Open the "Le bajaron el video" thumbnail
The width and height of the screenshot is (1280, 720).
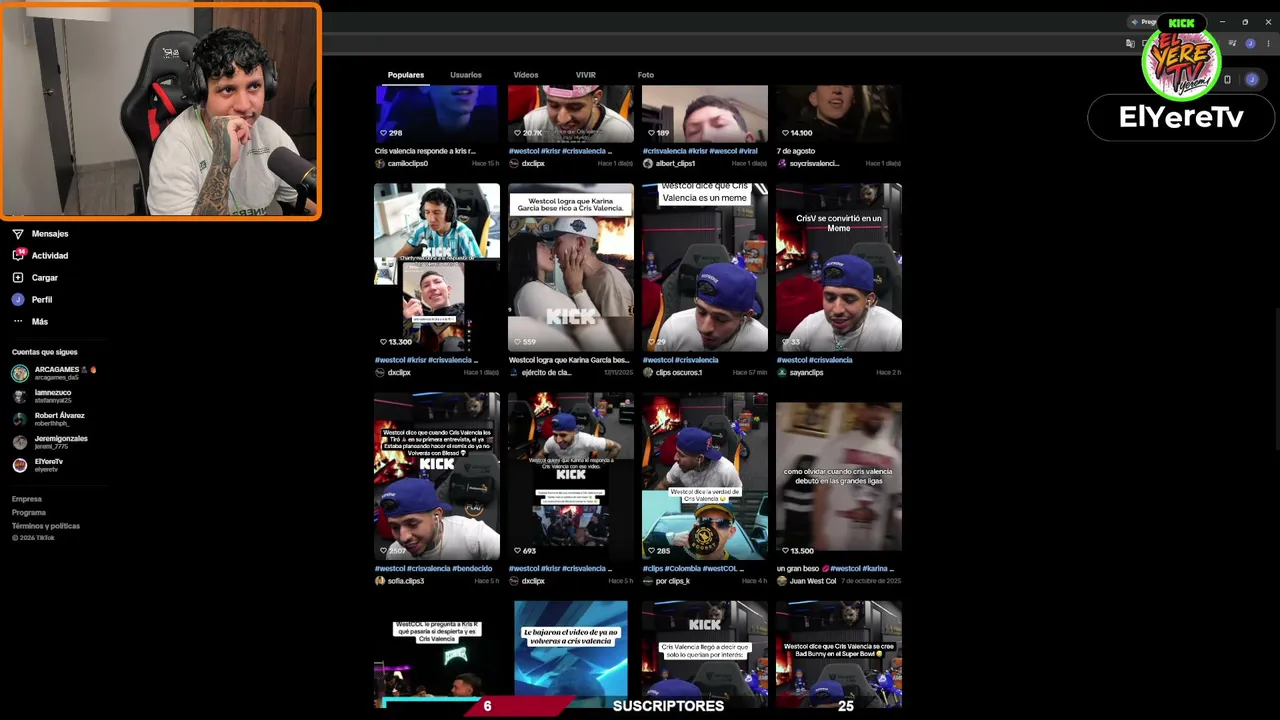(x=571, y=654)
